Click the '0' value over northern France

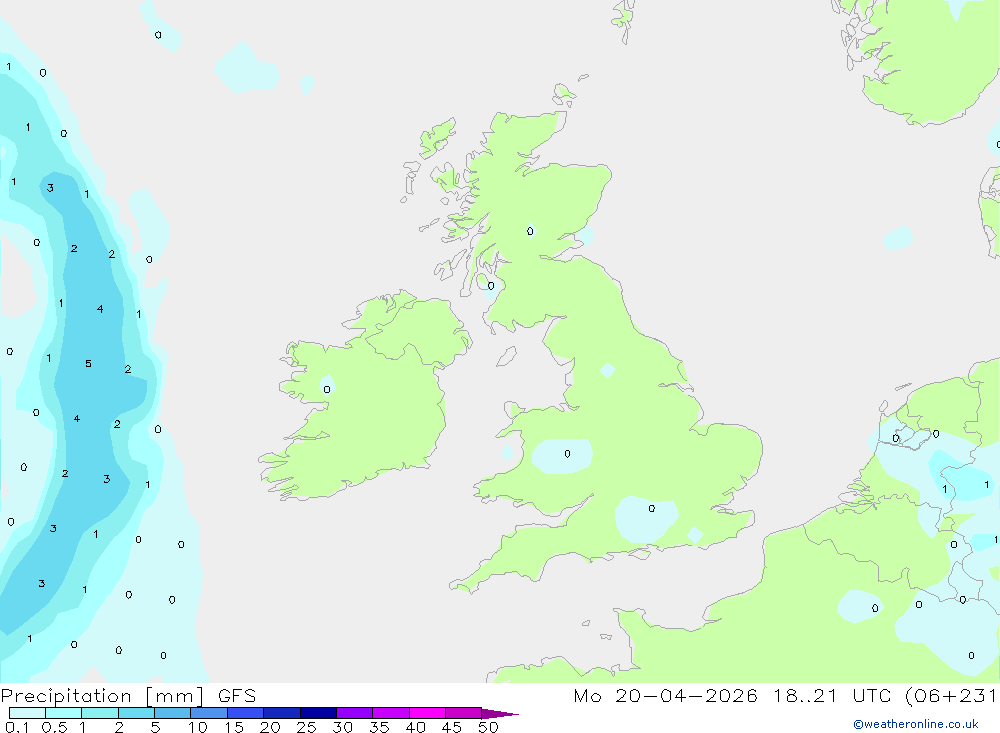pyautogui.click(x=875, y=608)
